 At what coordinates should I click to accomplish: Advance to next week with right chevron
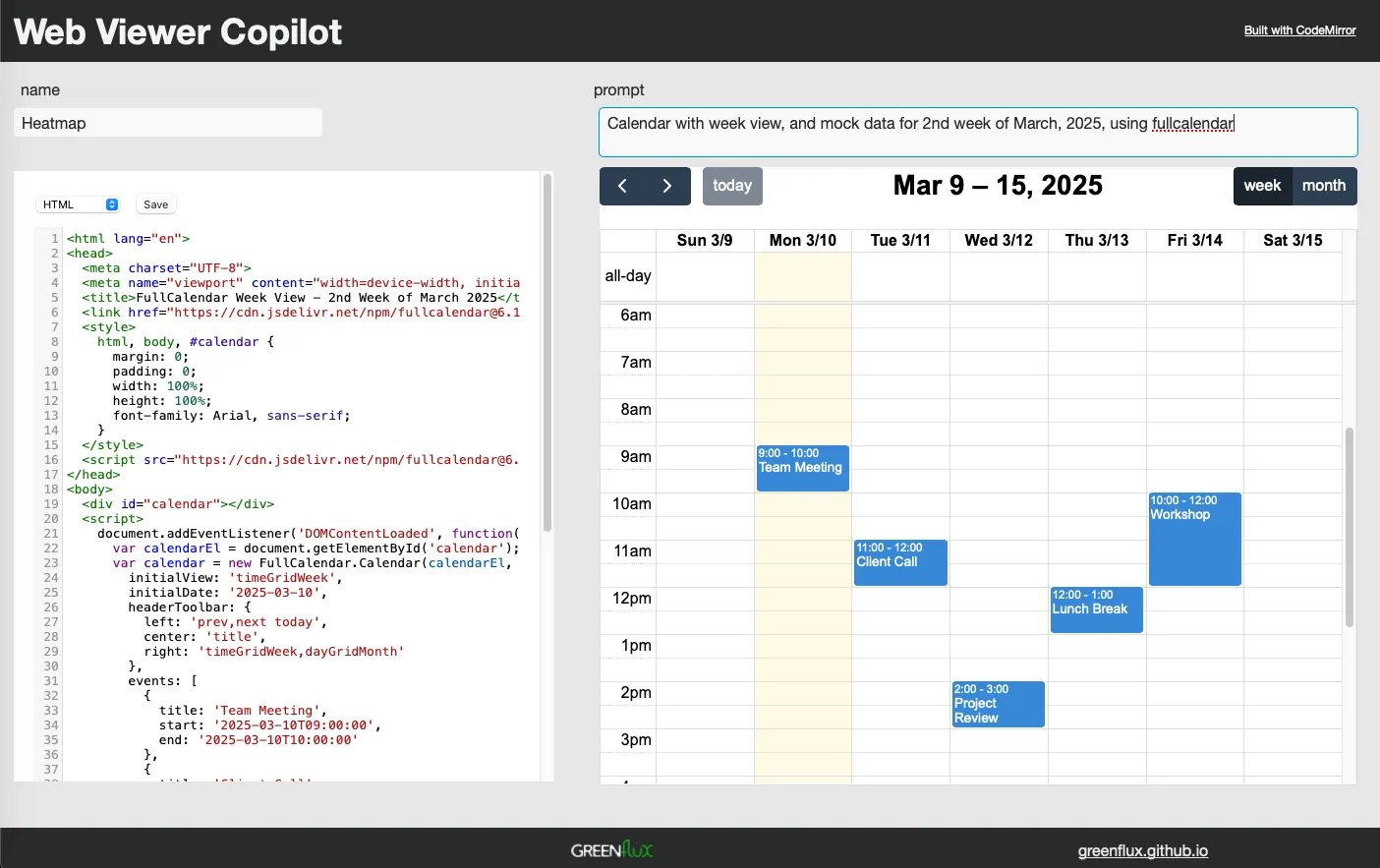667,186
